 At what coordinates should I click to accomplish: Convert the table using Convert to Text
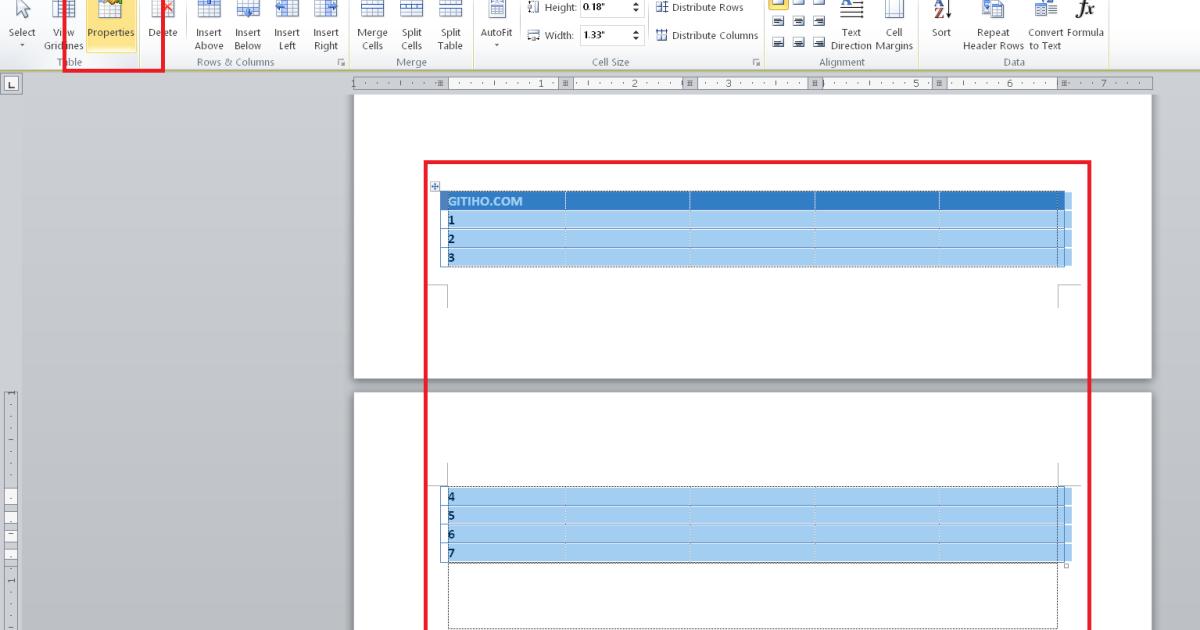1045,25
